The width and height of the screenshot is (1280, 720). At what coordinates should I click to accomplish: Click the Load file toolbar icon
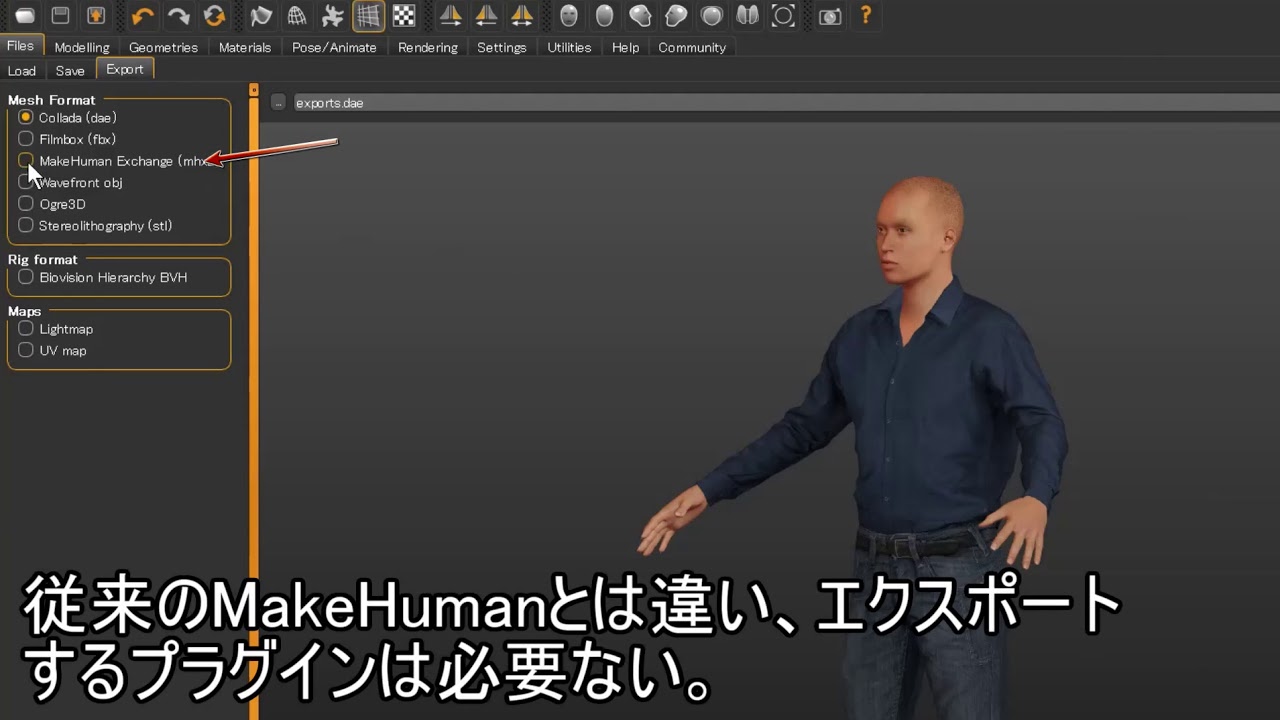pos(25,15)
